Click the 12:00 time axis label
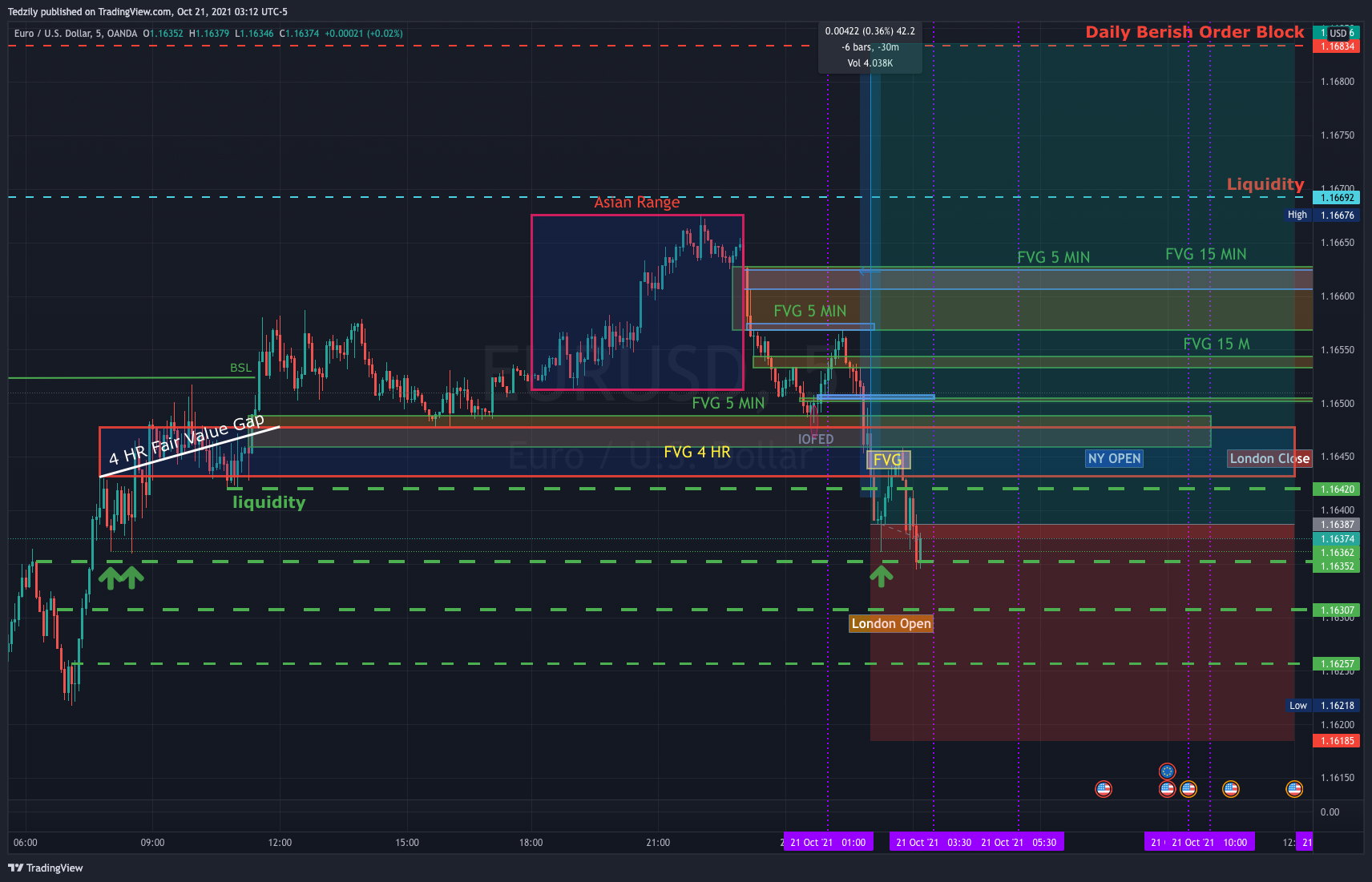This screenshot has width=1372, height=882. 280,843
